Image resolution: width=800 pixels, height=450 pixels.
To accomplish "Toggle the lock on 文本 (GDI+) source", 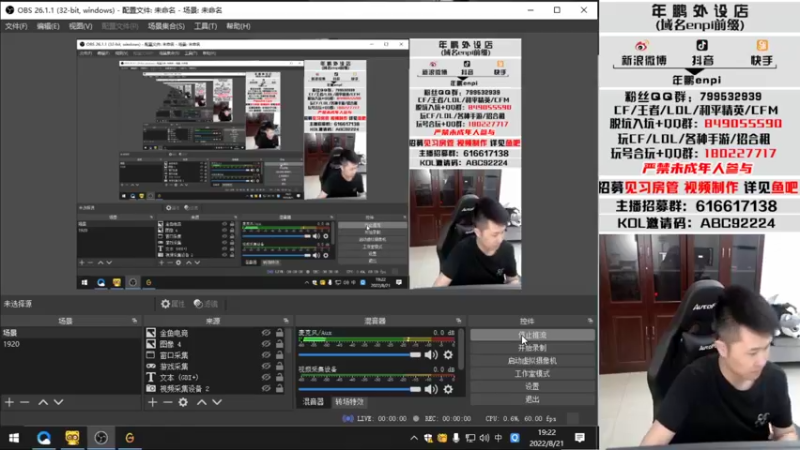I will [x=280, y=377].
